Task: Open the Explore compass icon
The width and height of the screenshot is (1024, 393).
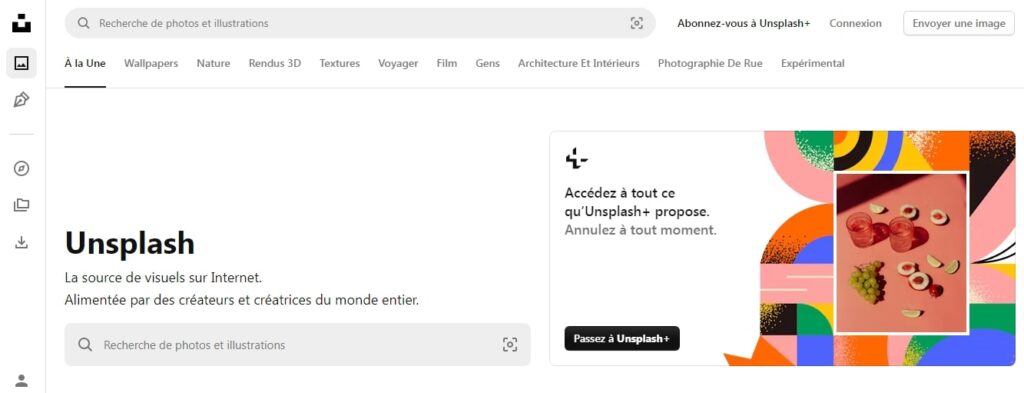Action: (22, 169)
